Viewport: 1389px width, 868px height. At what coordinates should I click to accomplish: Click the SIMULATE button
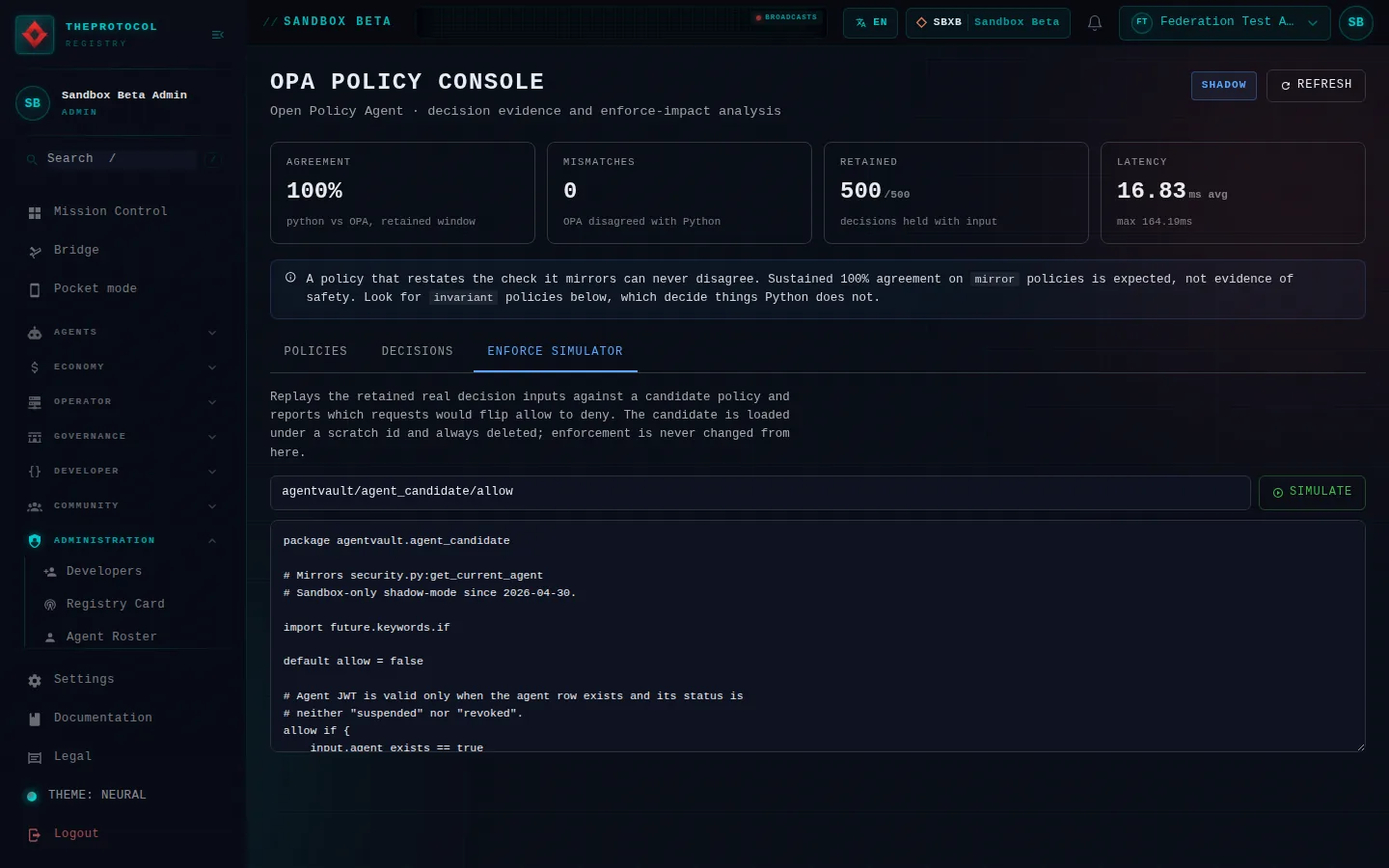1312,492
